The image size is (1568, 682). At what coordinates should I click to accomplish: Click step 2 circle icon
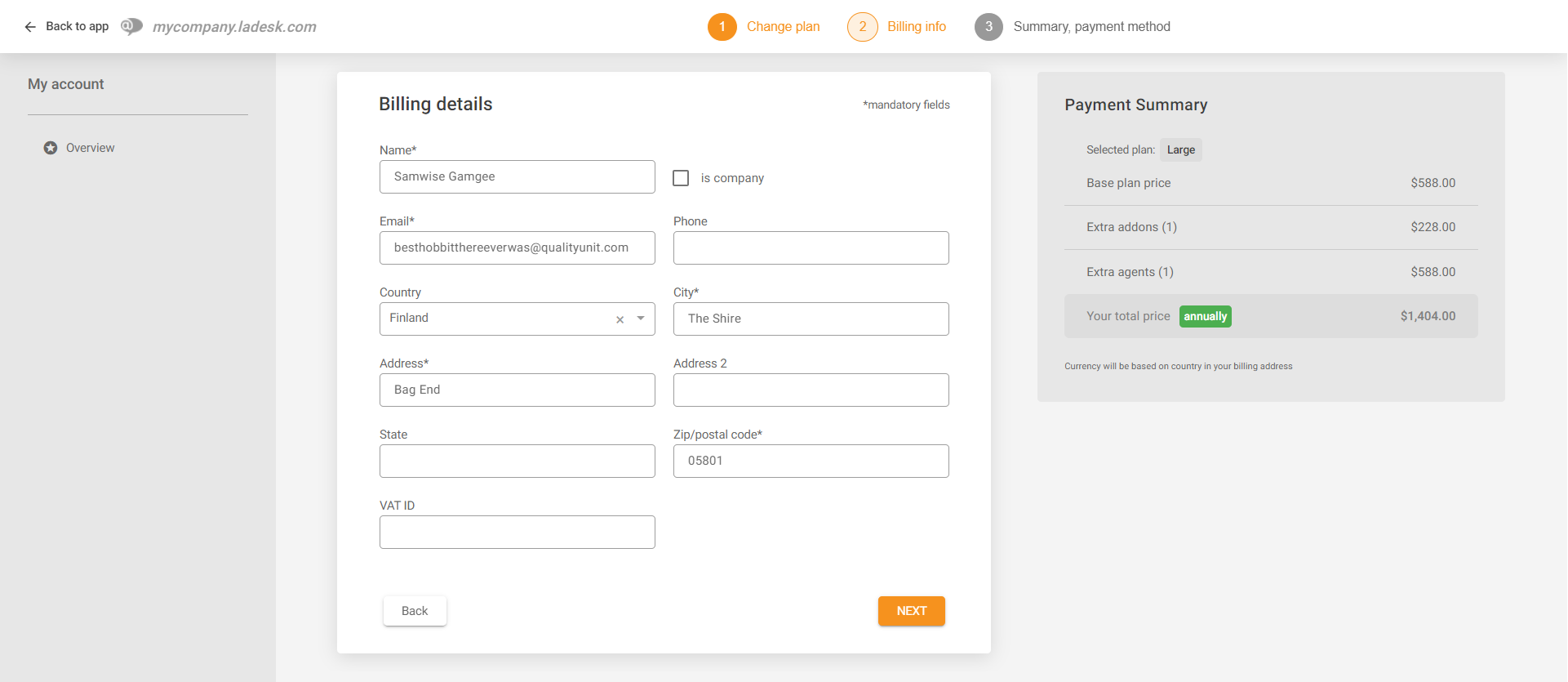tap(862, 27)
